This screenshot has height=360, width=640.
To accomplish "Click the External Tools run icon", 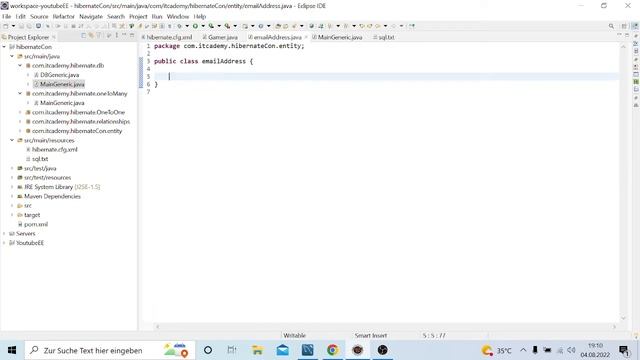I will (227, 26).
